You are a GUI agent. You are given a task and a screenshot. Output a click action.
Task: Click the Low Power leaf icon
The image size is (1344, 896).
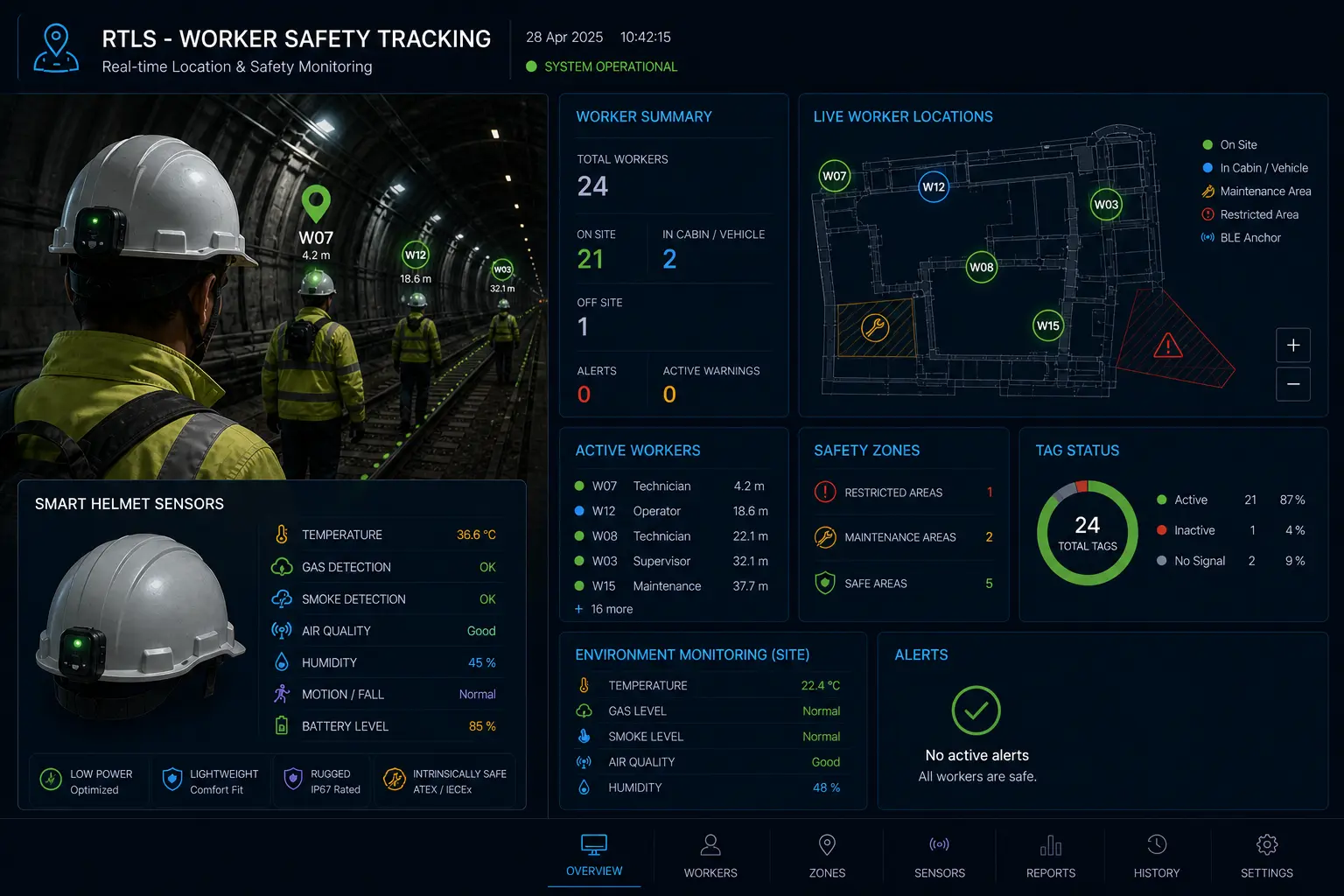click(x=51, y=778)
